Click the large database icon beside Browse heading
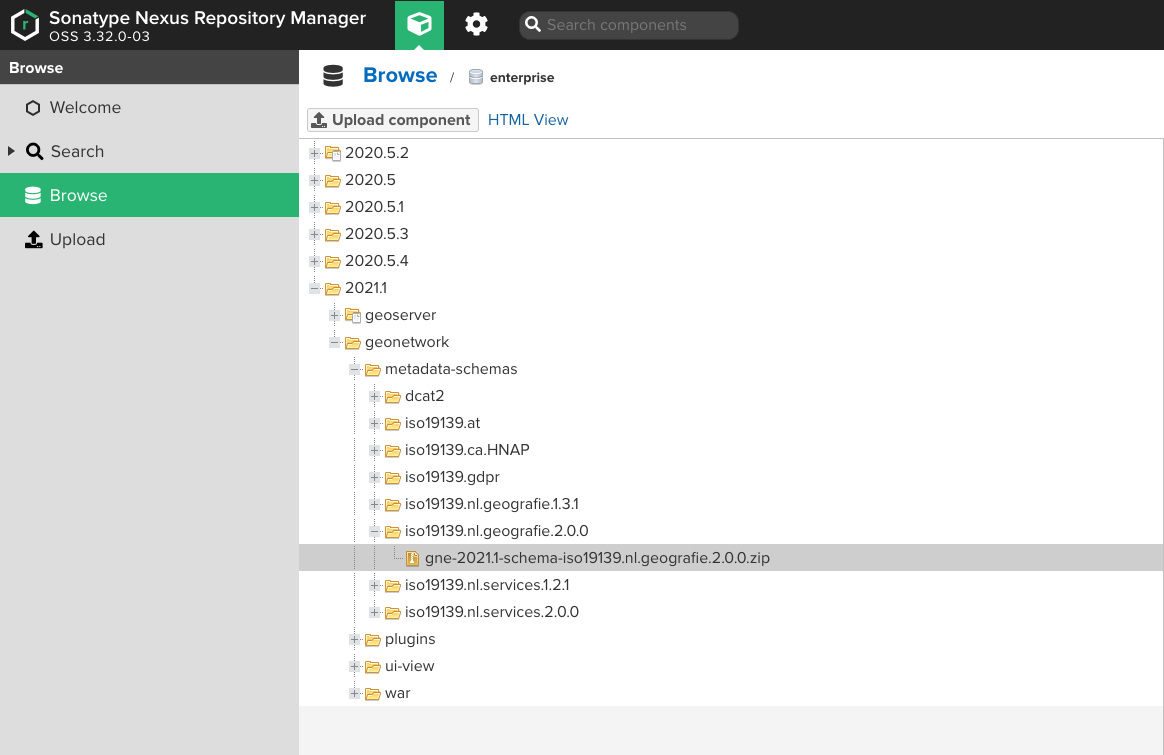 point(333,76)
